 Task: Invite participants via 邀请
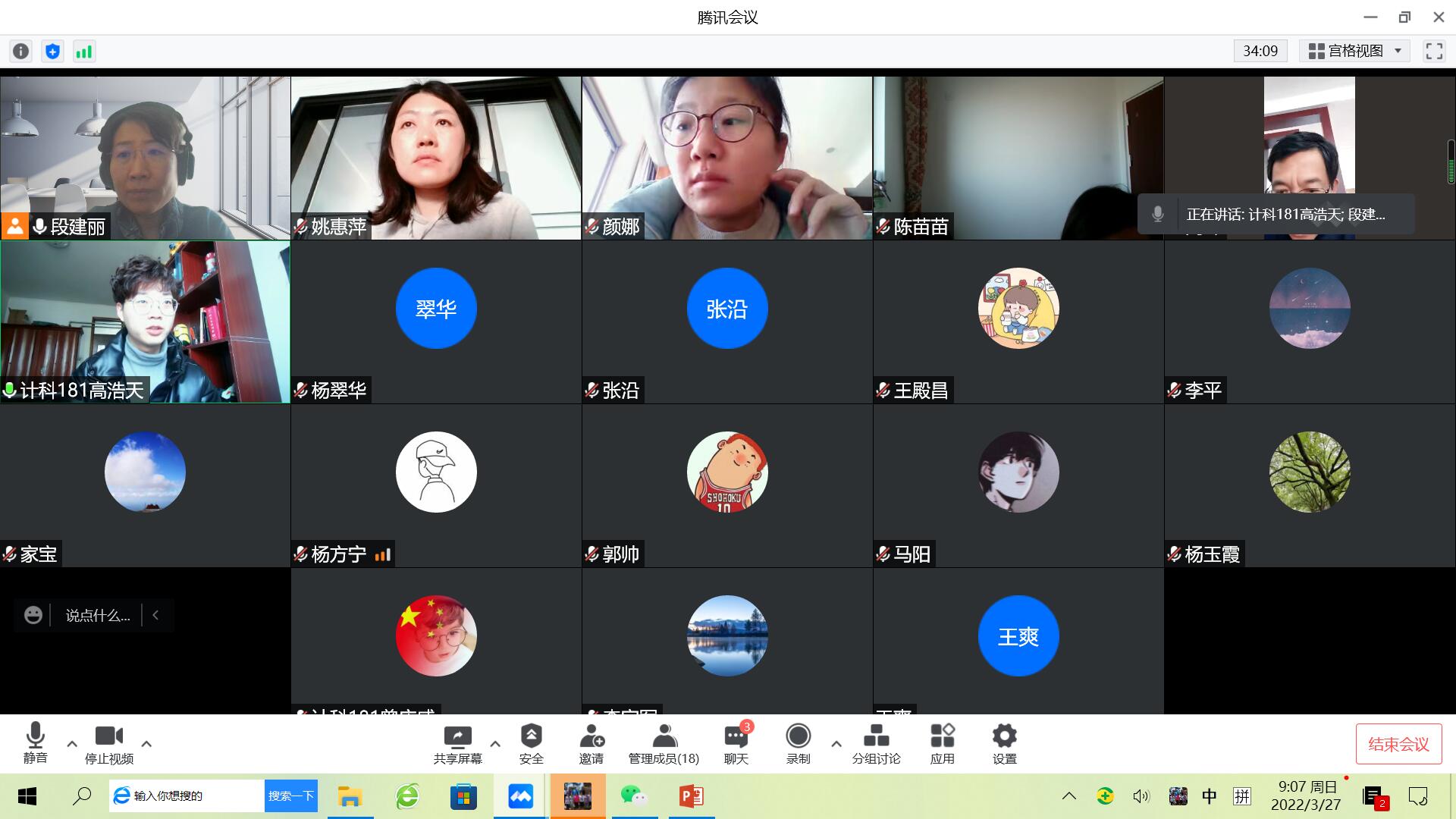pyautogui.click(x=591, y=743)
